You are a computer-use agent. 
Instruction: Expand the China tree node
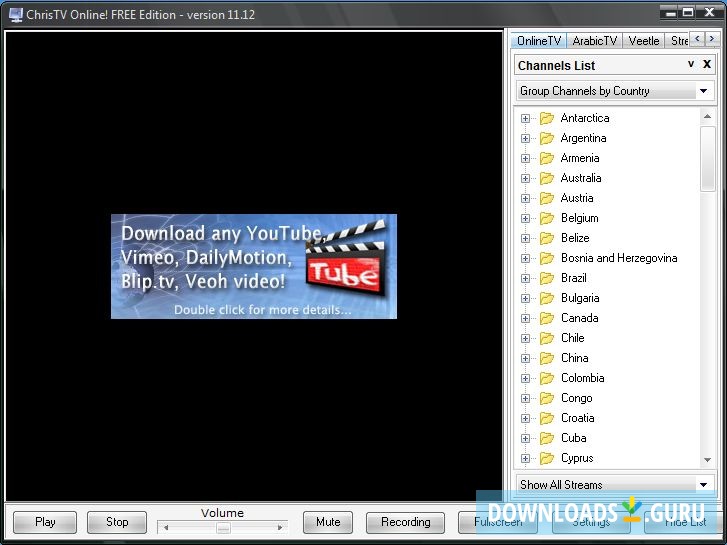coord(525,358)
